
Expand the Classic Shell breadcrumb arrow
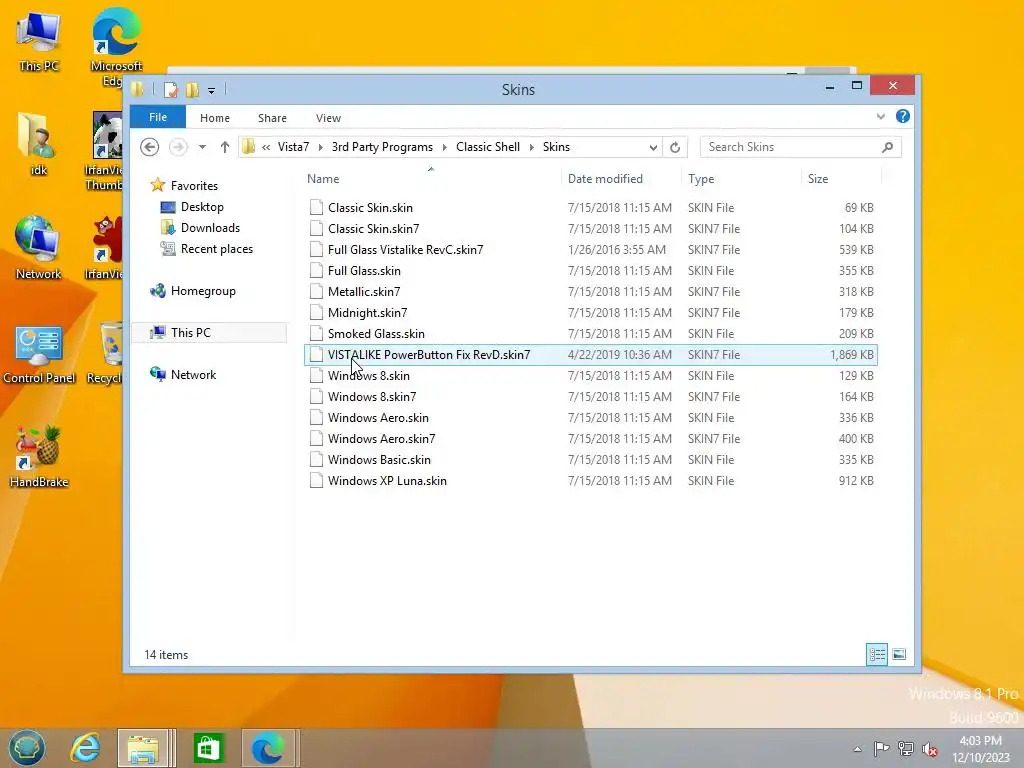[x=532, y=148]
